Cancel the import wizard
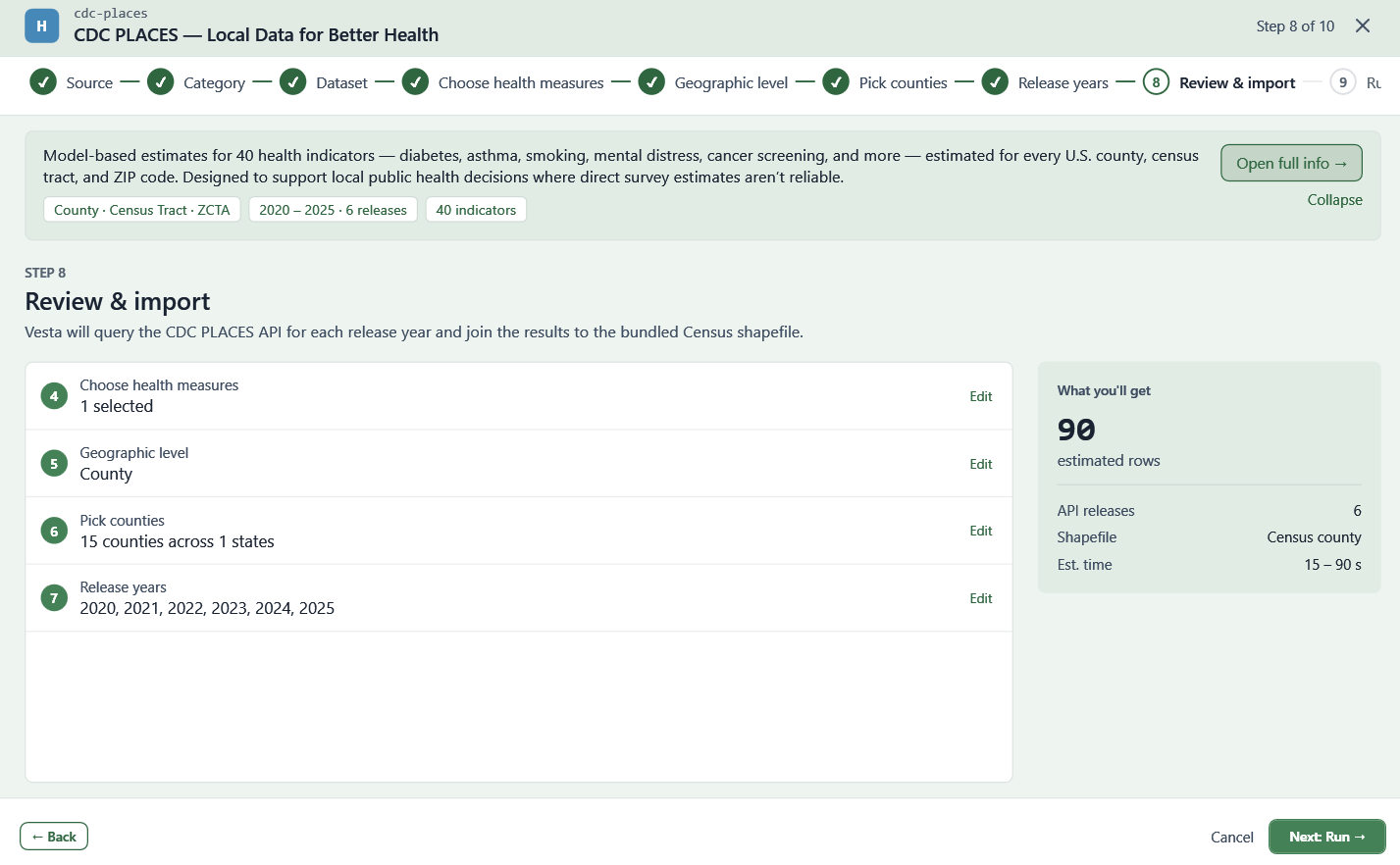This screenshot has height=865, width=1400. coord(1232,837)
